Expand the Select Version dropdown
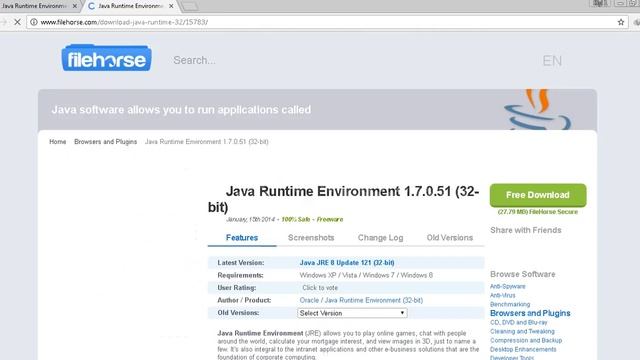The width and height of the screenshot is (640, 360). click(352, 313)
